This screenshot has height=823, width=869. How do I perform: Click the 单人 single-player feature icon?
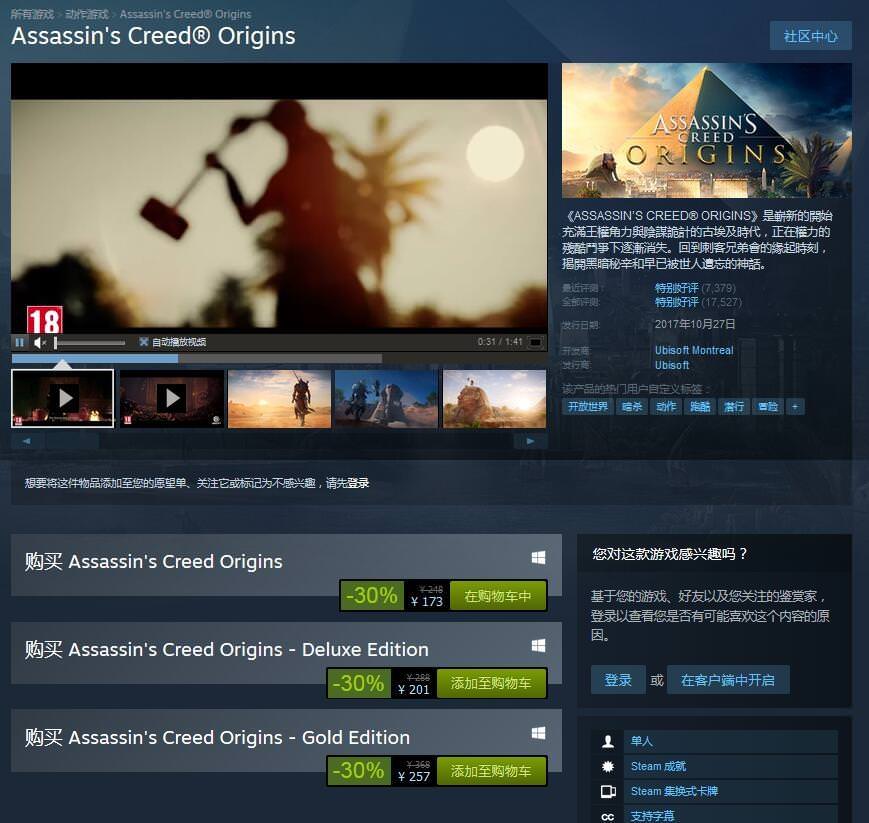608,741
